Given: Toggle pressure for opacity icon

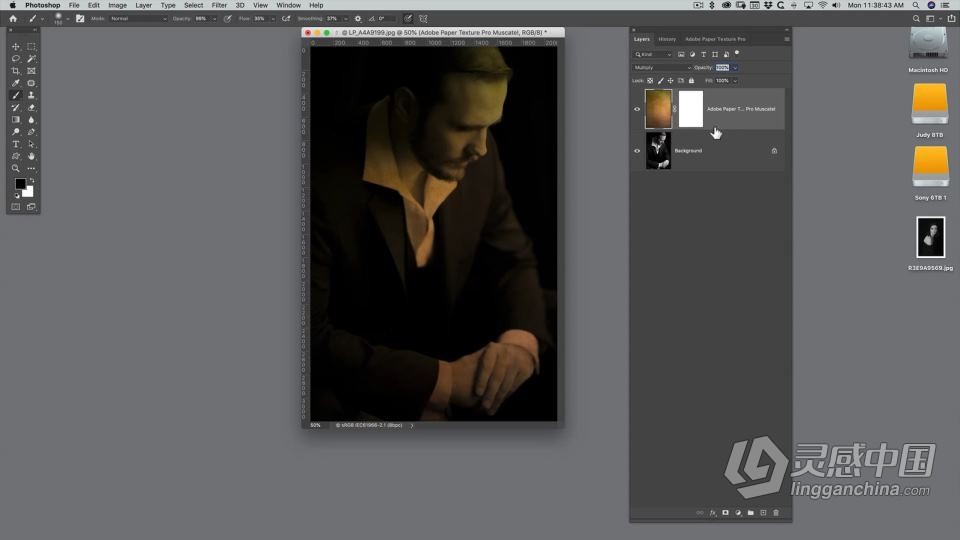Looking at the screenshot, I should 228,19.
